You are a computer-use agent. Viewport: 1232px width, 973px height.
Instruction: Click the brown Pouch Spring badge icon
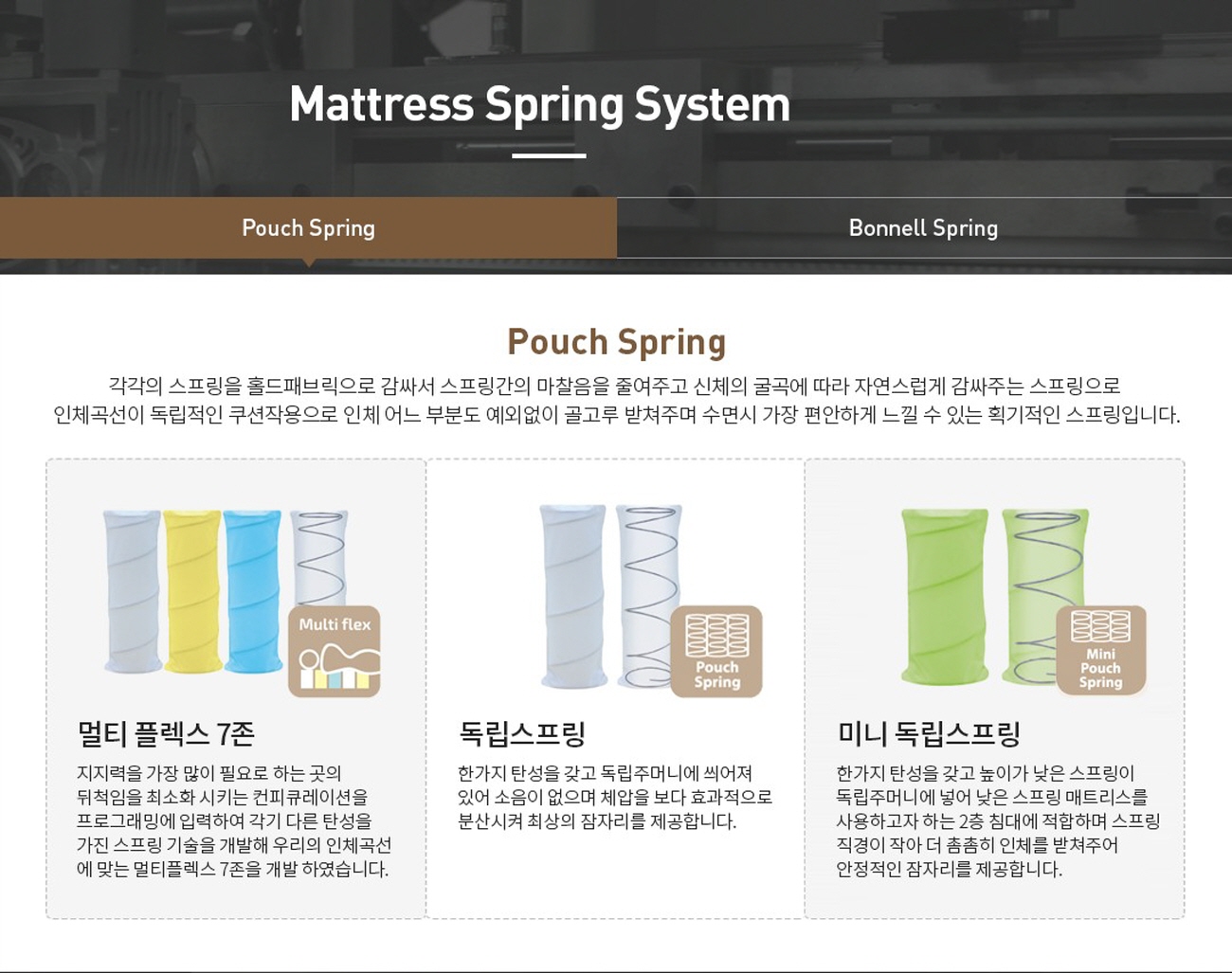(x=716, y=652)
